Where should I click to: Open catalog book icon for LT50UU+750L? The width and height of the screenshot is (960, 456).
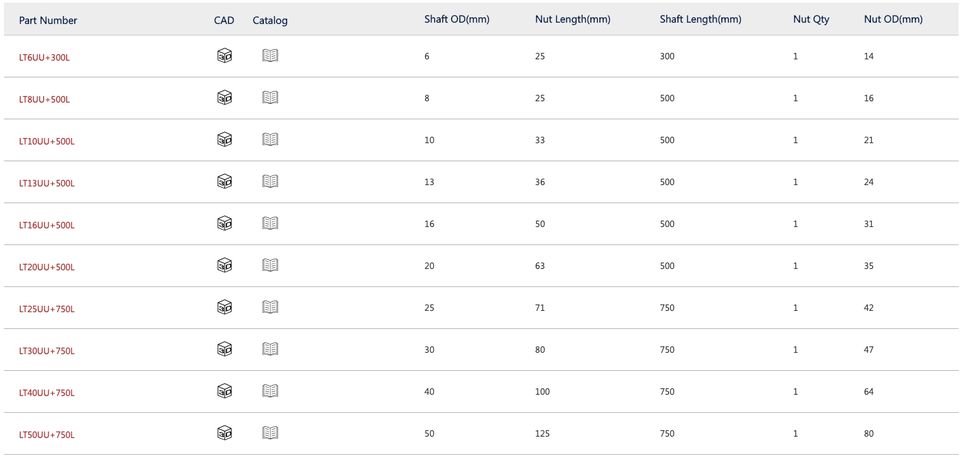click(270, 433)
